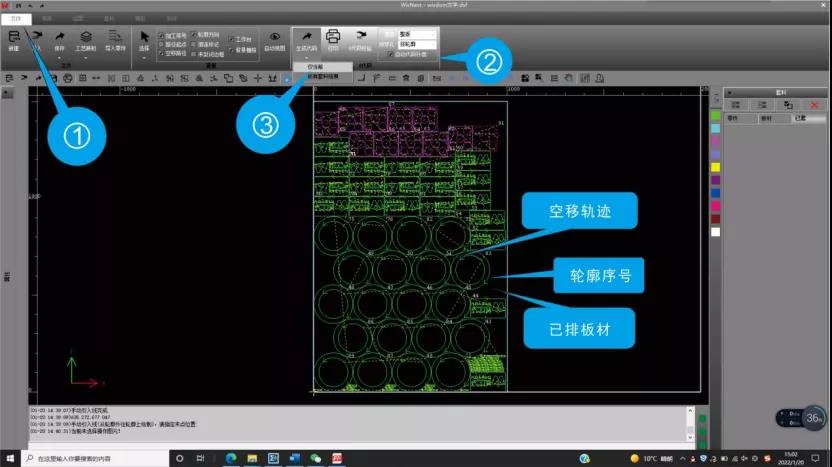Click the 打印 printer icon in ribbon
This screenshot has height=467, width=832.
(333, 36)
